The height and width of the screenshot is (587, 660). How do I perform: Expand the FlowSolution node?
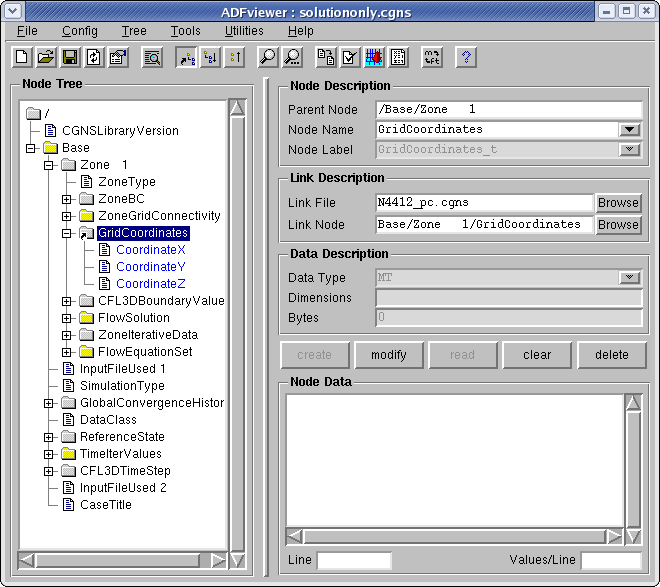[67, 318]
